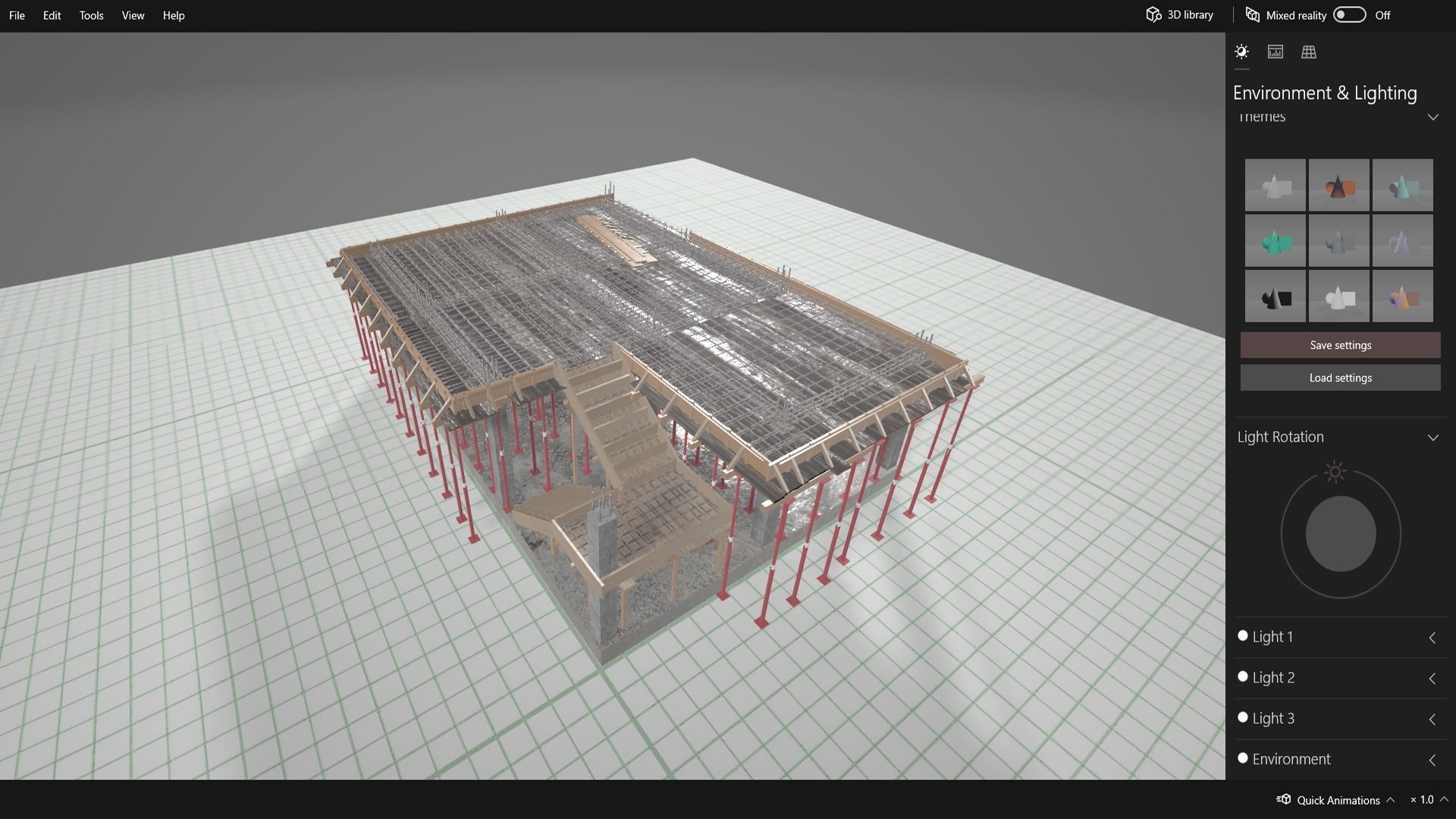Image resolution: width=1456 pixels, height=819 pixels.
Task: Open the Grid & Views tab icon
Action: pyautogui.click(x=1309, y=52)
